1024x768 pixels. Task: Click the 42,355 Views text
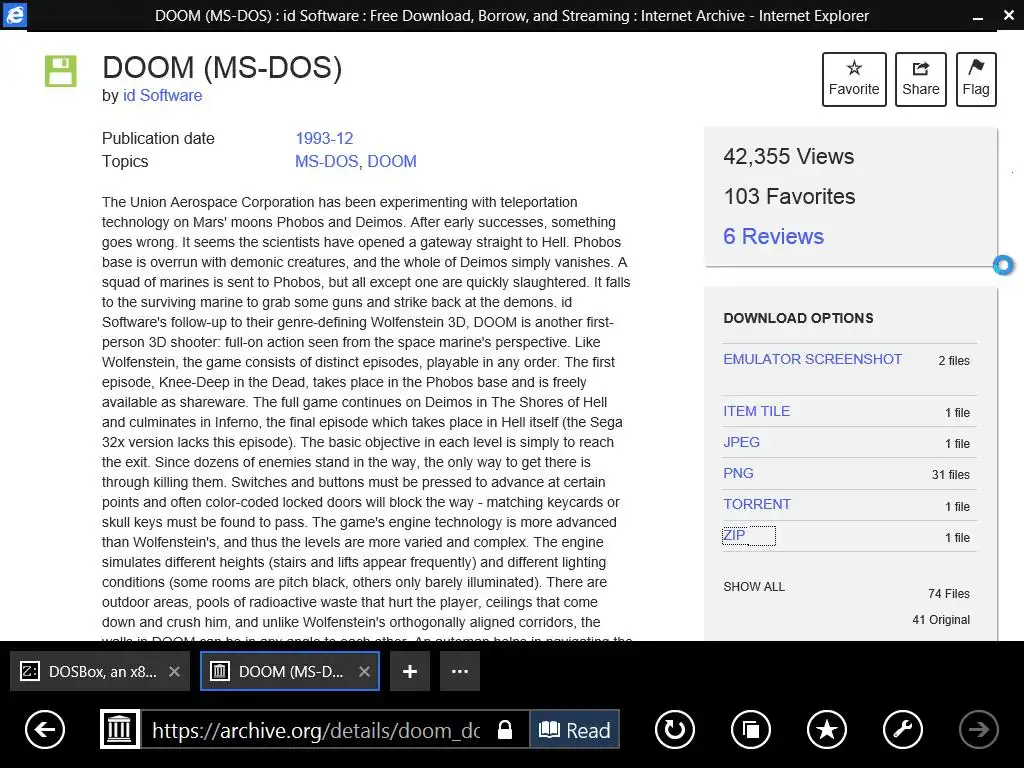[x=788, y=156]
